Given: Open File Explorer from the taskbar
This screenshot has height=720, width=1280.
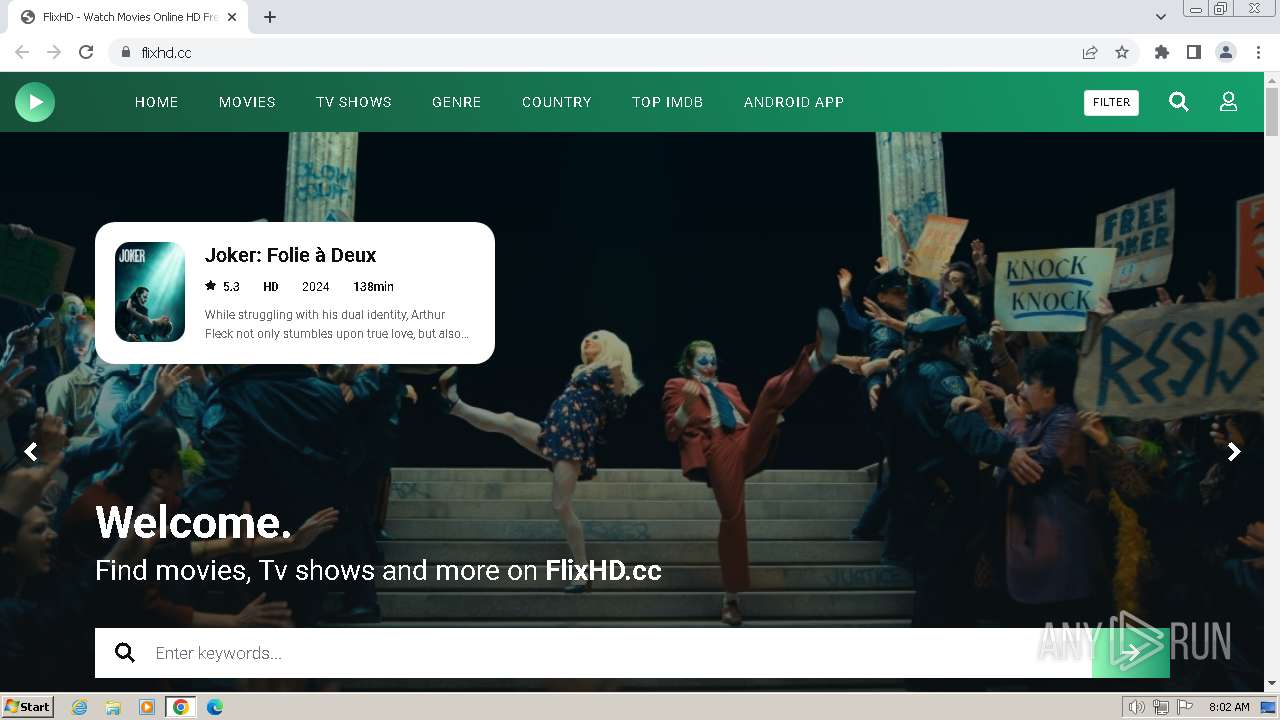Looking at the screenshot, I should (x=113, y=707).
